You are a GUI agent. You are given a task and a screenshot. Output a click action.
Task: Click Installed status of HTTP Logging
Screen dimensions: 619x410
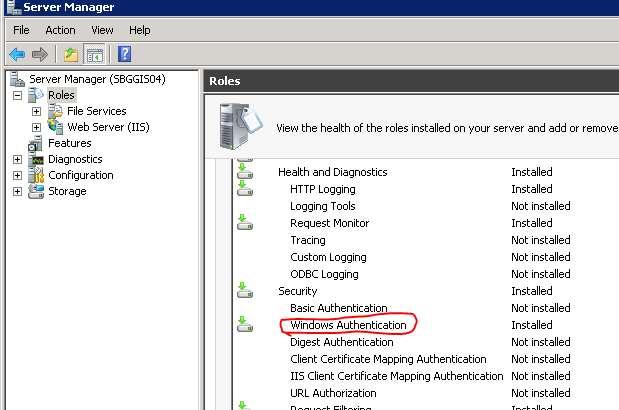[532, 189]
